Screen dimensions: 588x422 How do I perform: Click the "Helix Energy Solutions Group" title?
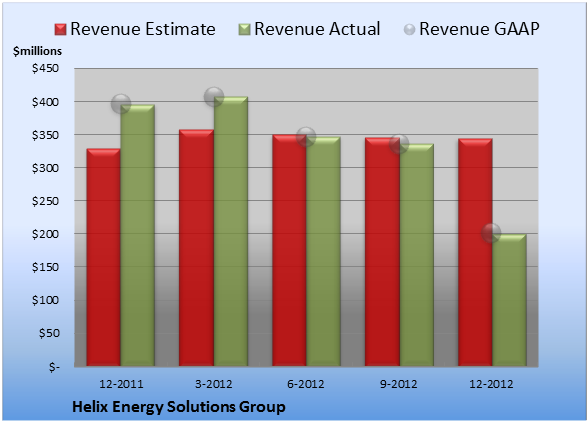point(179,407)
